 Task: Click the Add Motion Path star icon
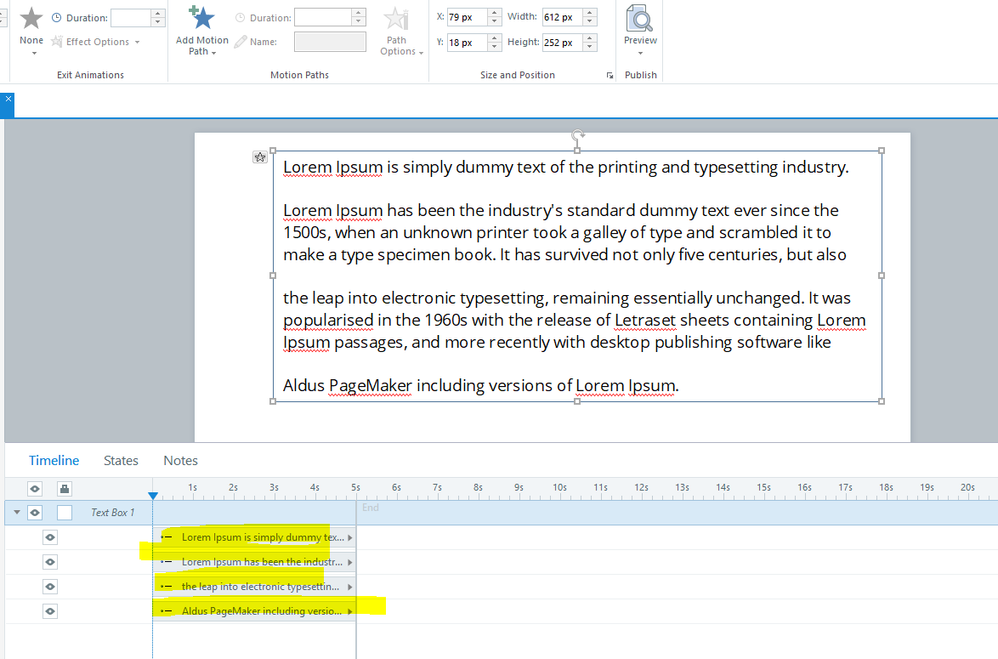(x=202, y=18)
